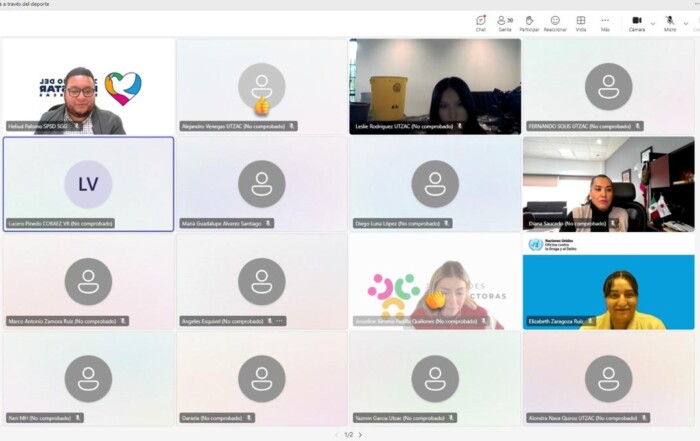Click Daniela avatar circle
The image size is (700, 441).
[x=262, y=379]
